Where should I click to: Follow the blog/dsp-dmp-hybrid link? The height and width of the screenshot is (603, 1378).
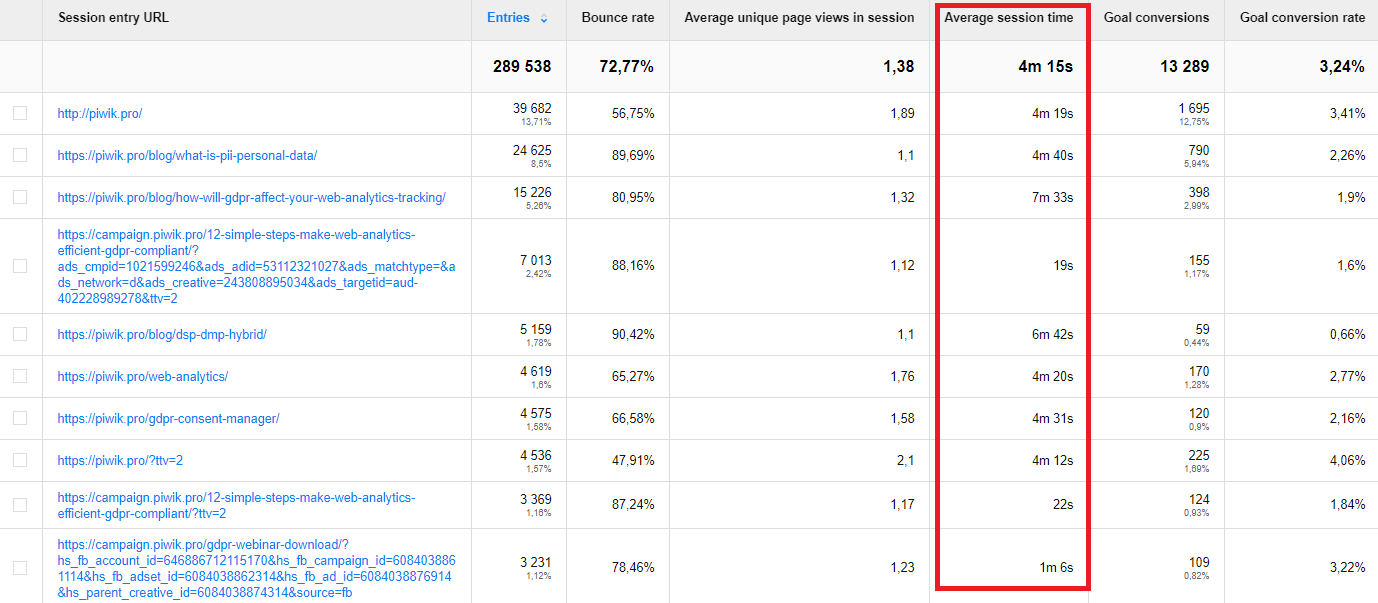click(x=162, y=335)
